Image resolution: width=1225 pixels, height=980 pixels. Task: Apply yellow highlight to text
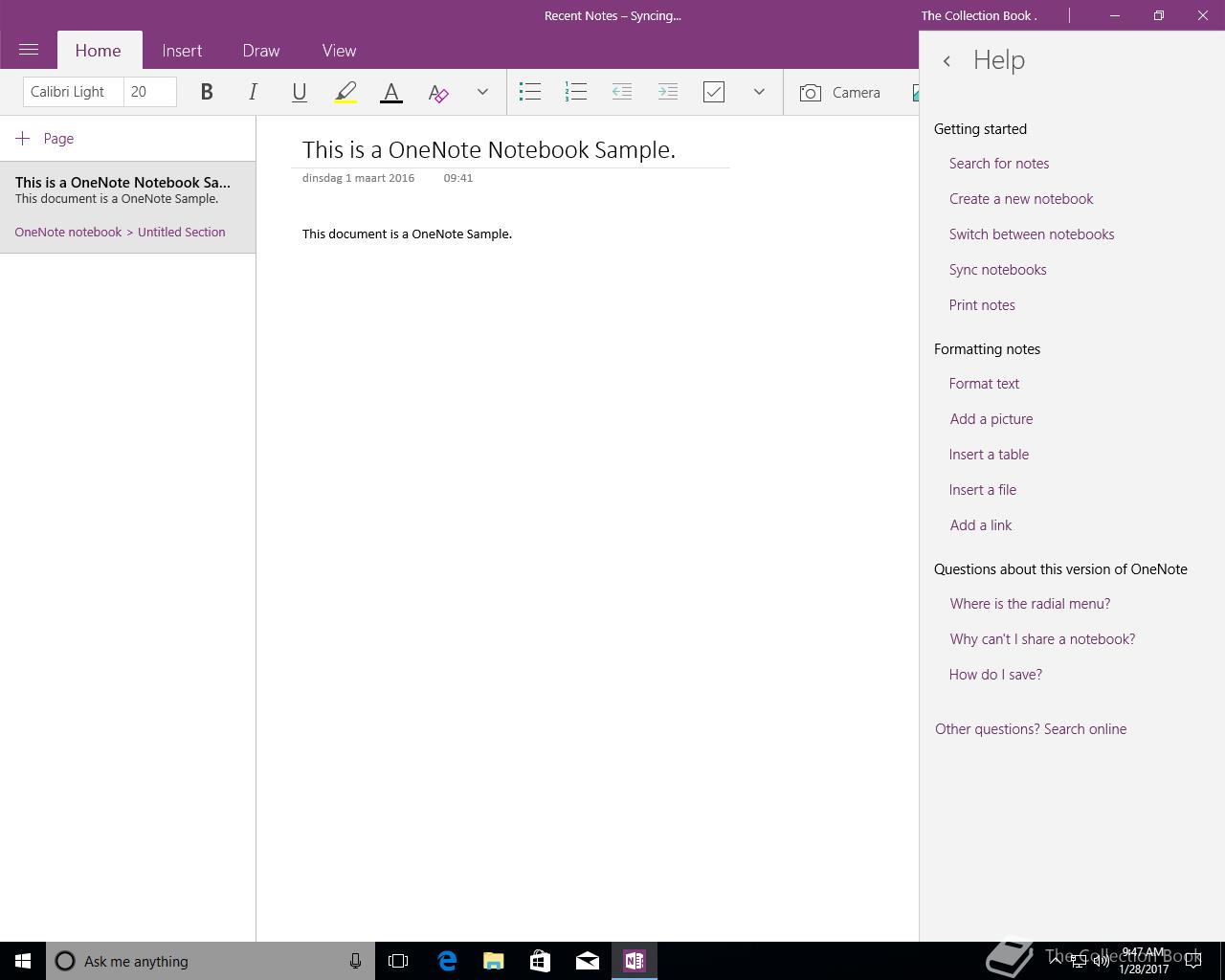coord(345,92)
